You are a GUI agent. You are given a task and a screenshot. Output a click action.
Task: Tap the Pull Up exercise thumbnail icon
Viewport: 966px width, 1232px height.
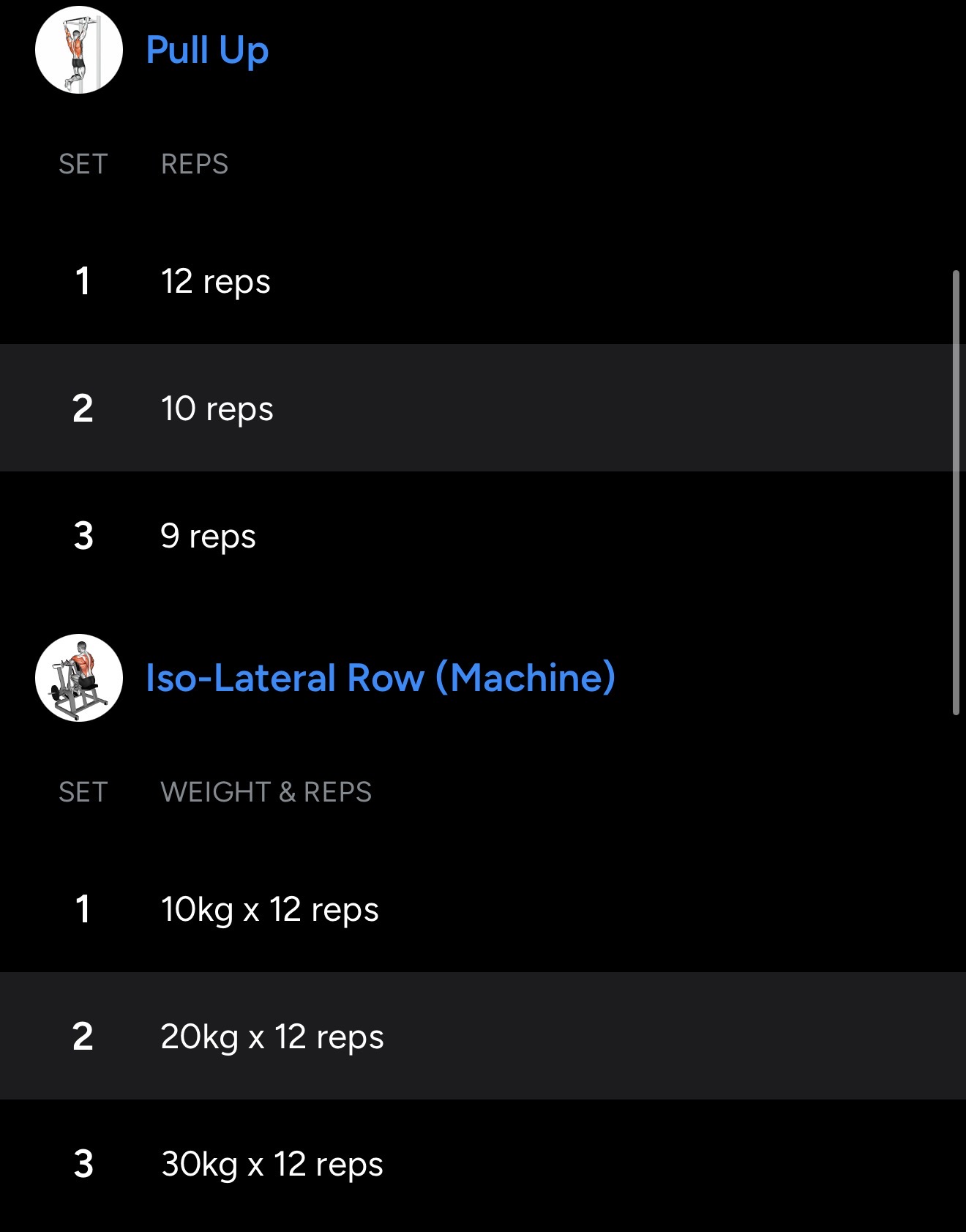pyautogui.click(x=79, y=50)
